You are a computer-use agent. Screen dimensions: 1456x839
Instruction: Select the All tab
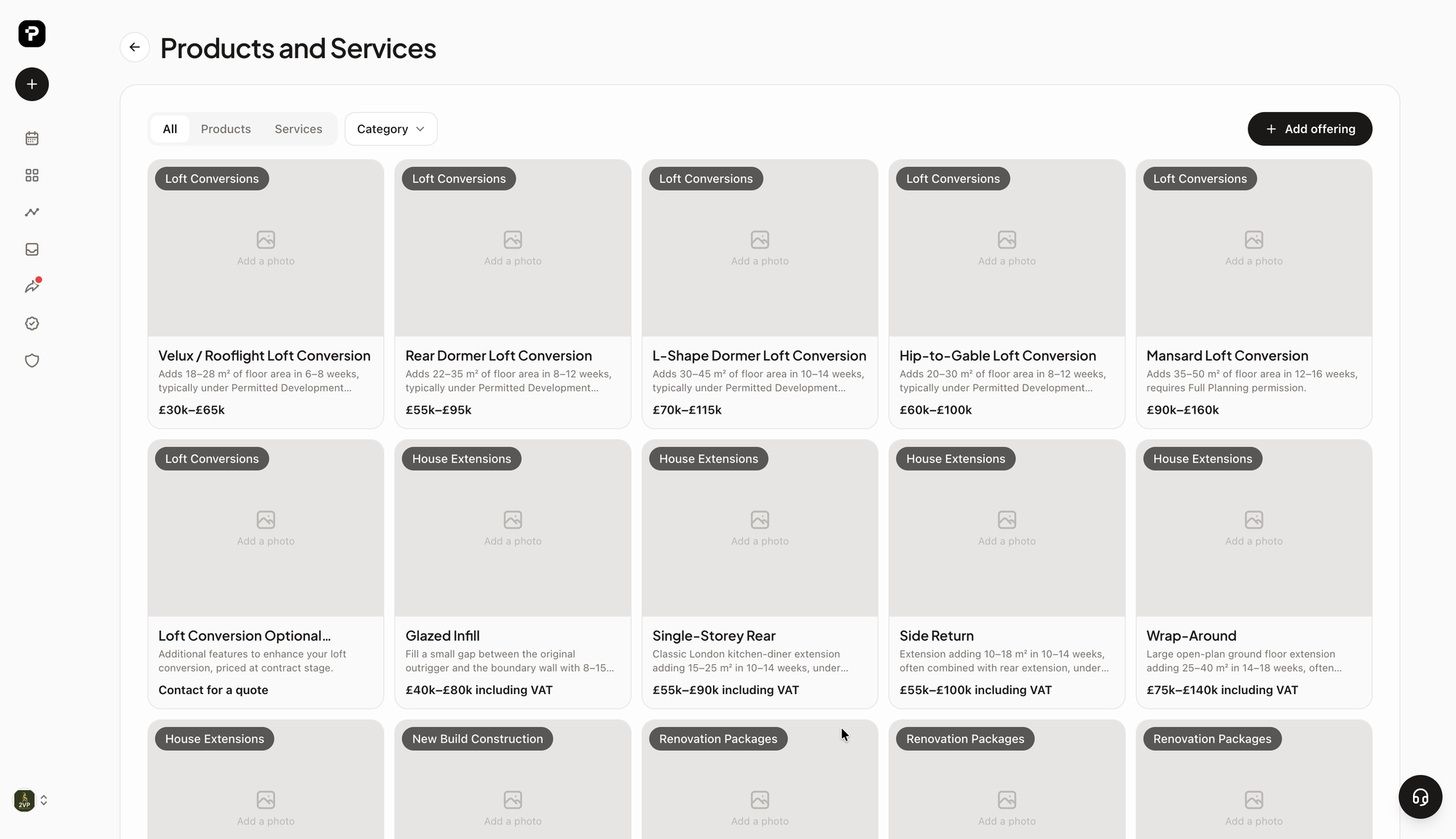coord(170,129)
